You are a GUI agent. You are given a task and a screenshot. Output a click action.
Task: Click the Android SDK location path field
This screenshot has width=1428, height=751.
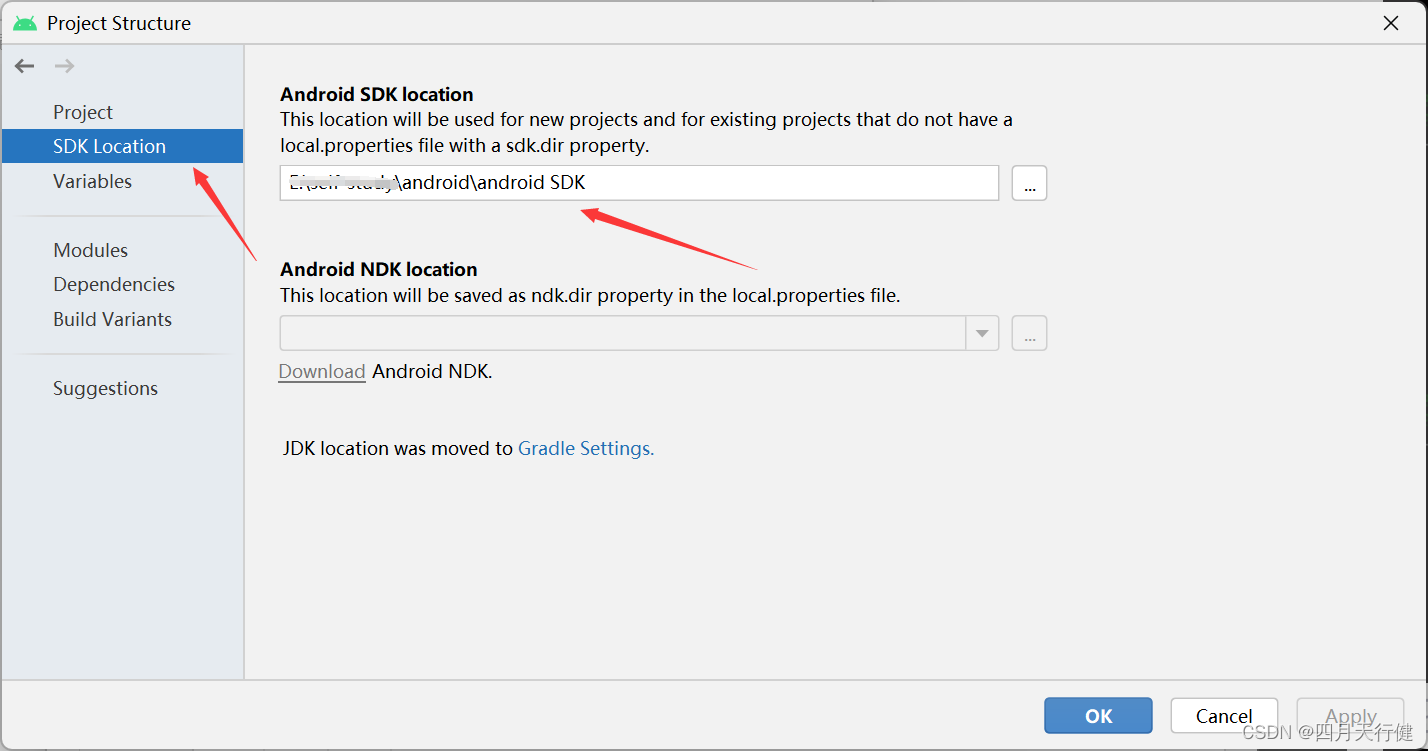point(639,183)
